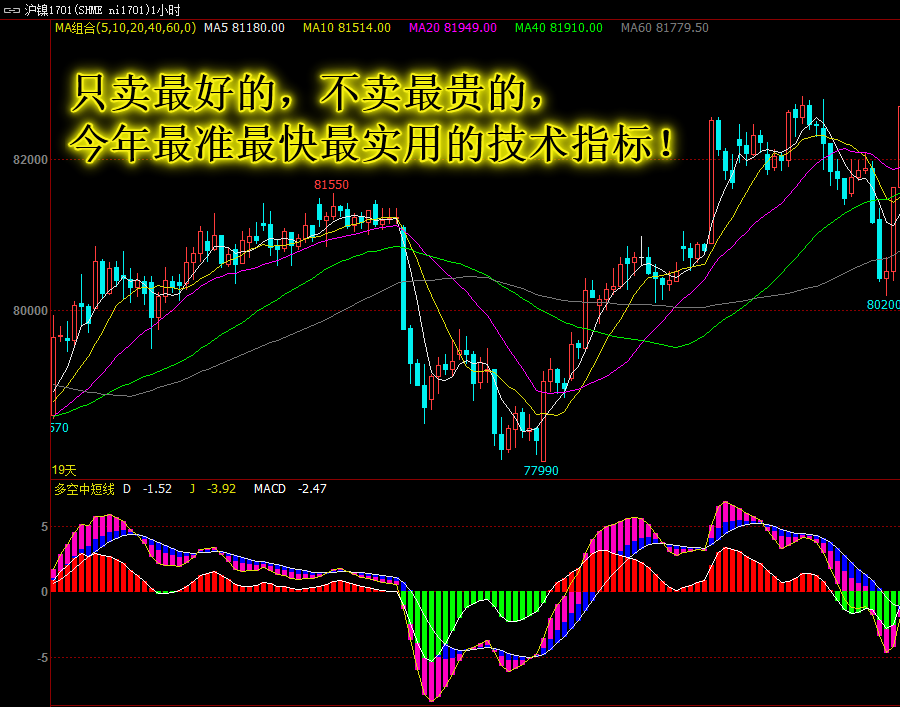Click the 80000 price axis label
This screenshot has height=707, width=900.
[30, 311]
